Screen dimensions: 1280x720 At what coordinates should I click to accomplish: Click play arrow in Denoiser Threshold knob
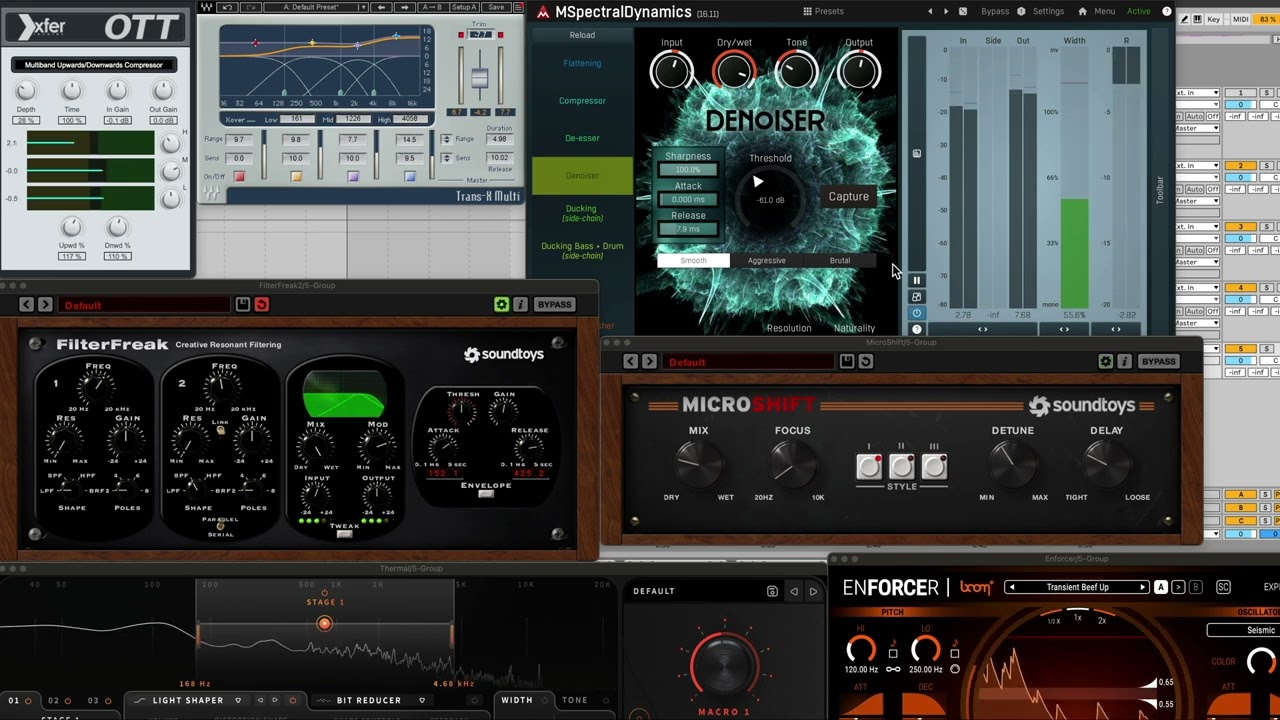click(x=758, y=182)
